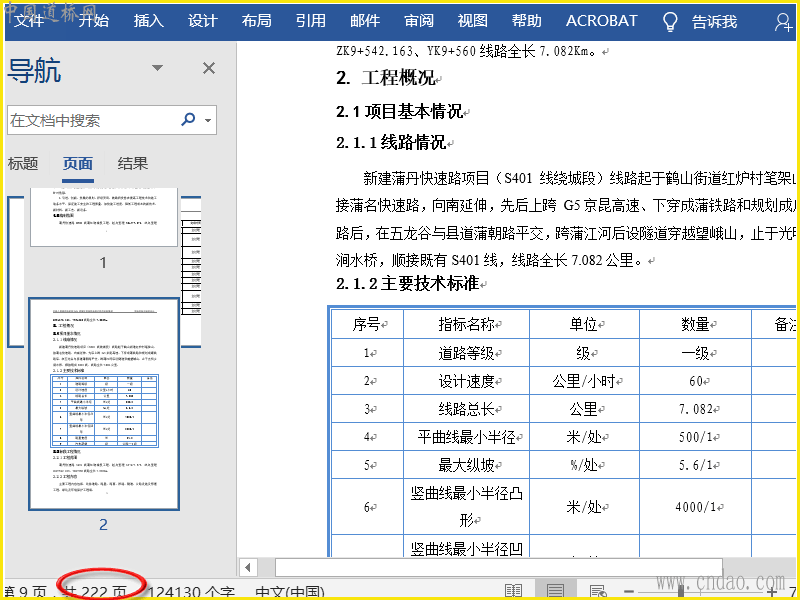This screenshot has height=600, width=800.
Task: Click the 序号 table header cell
Action: click(x=367, y=324)
